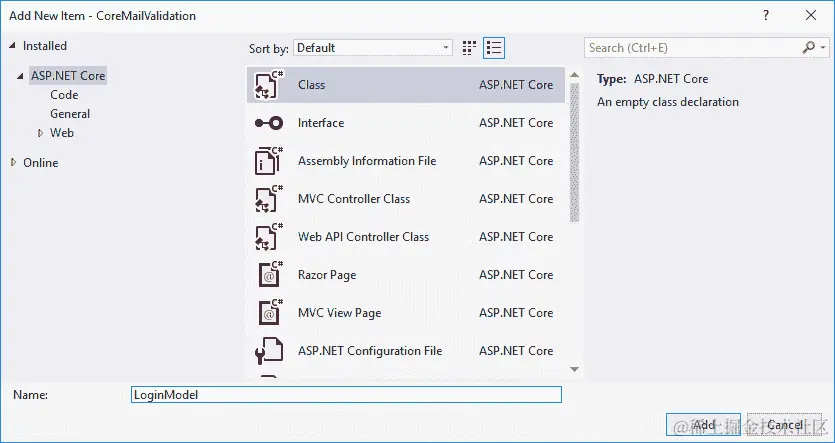Select 'Web API Controller Class' name
Viewport: 835px width, 443px height.
click(363, 237)
